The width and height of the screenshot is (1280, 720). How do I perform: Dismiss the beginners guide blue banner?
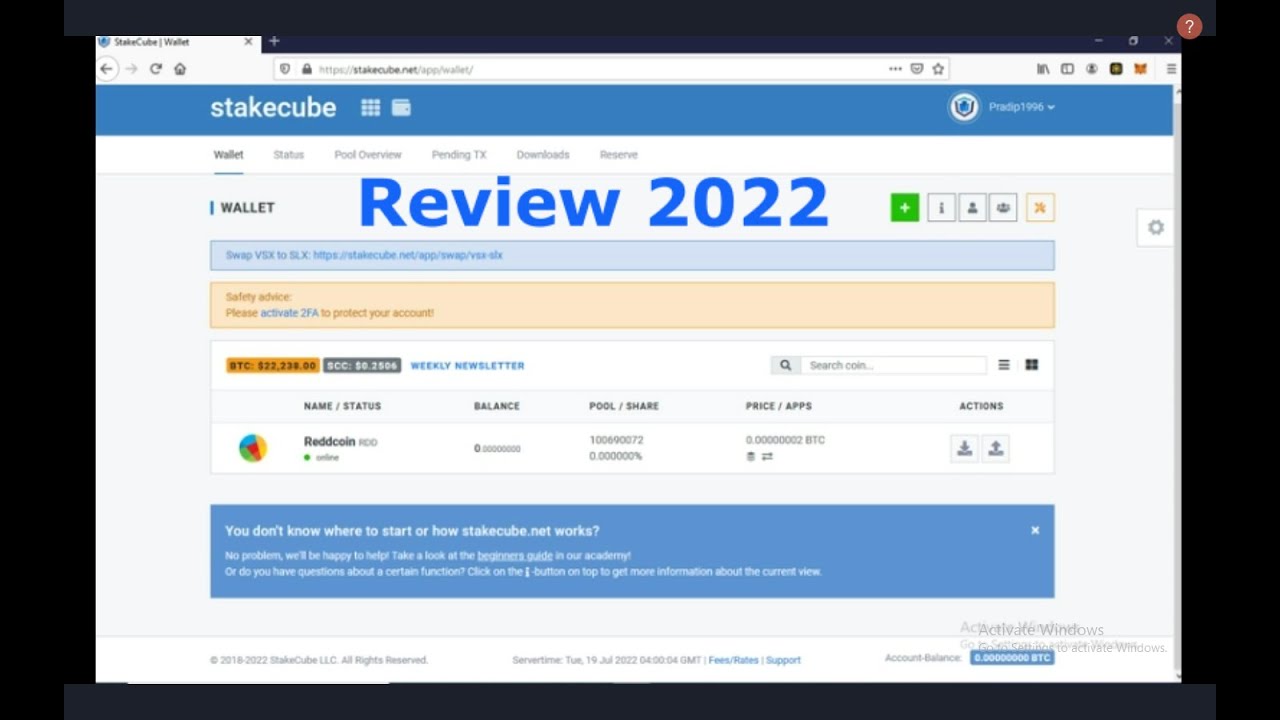[x=1035, y=530]
